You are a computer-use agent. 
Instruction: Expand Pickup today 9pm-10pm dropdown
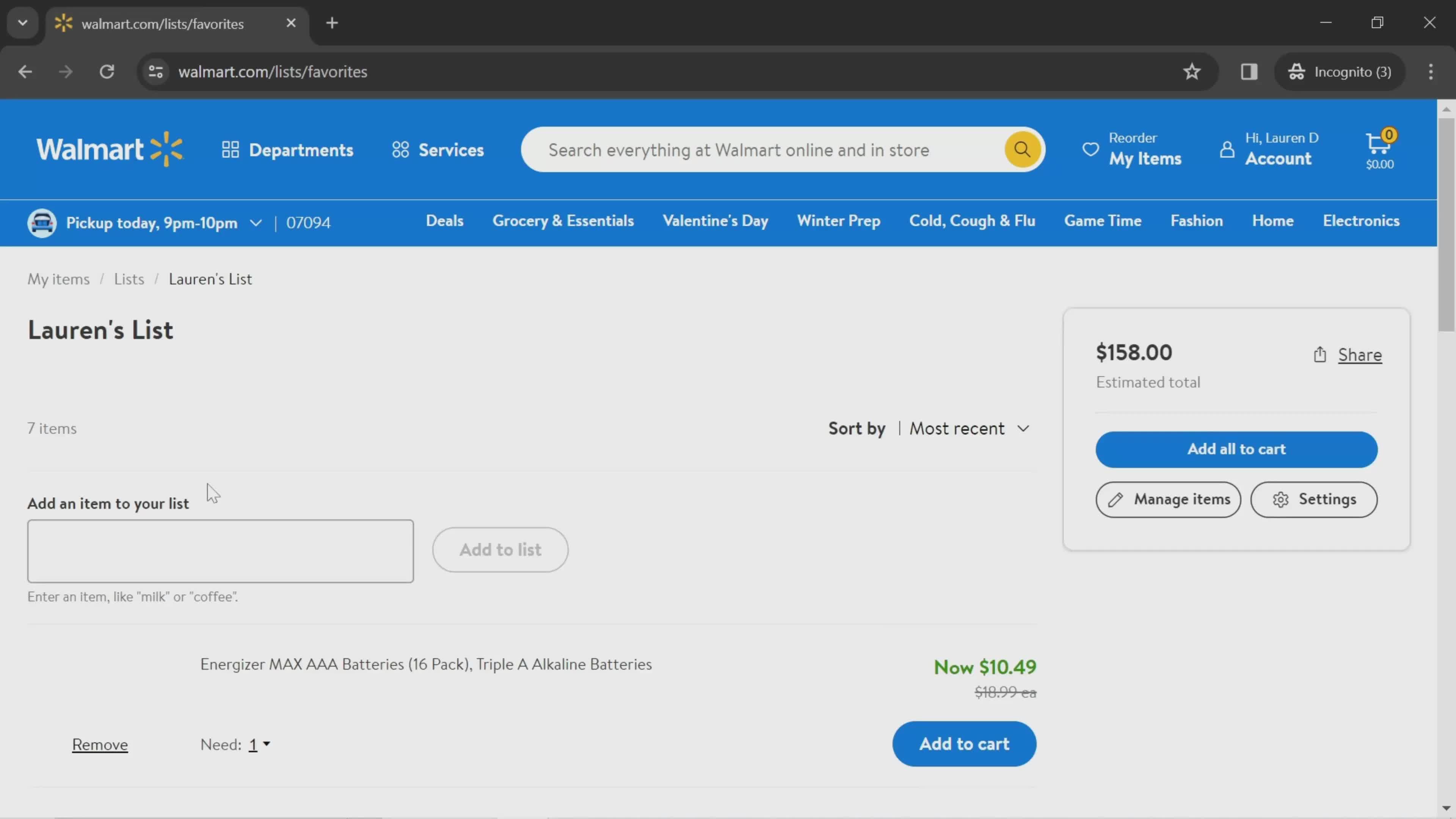(164, 223)
